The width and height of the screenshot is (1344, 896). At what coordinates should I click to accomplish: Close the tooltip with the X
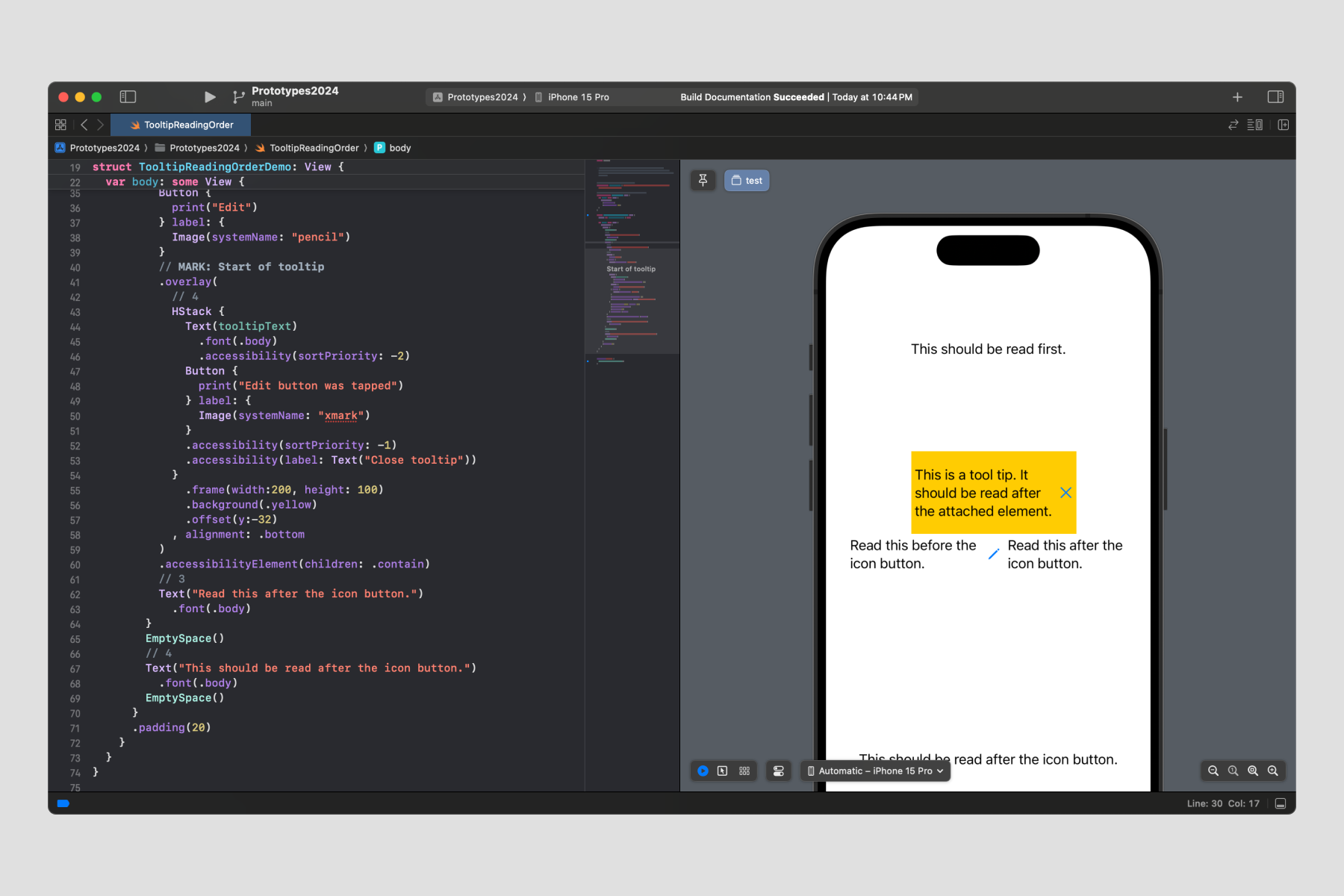[1066, 493]
